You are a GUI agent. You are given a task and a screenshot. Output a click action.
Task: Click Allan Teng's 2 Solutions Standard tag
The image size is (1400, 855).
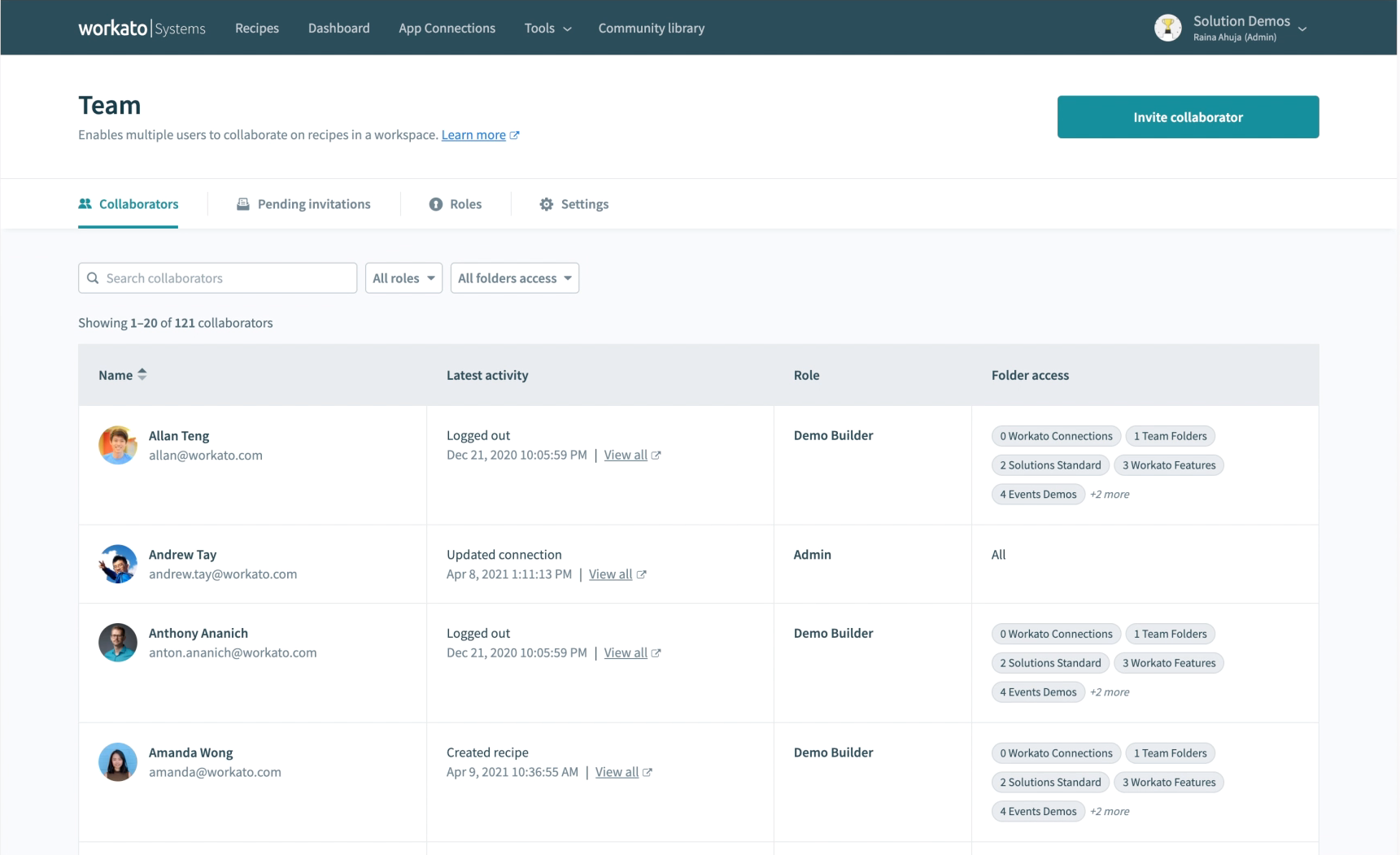(1050, 465)
